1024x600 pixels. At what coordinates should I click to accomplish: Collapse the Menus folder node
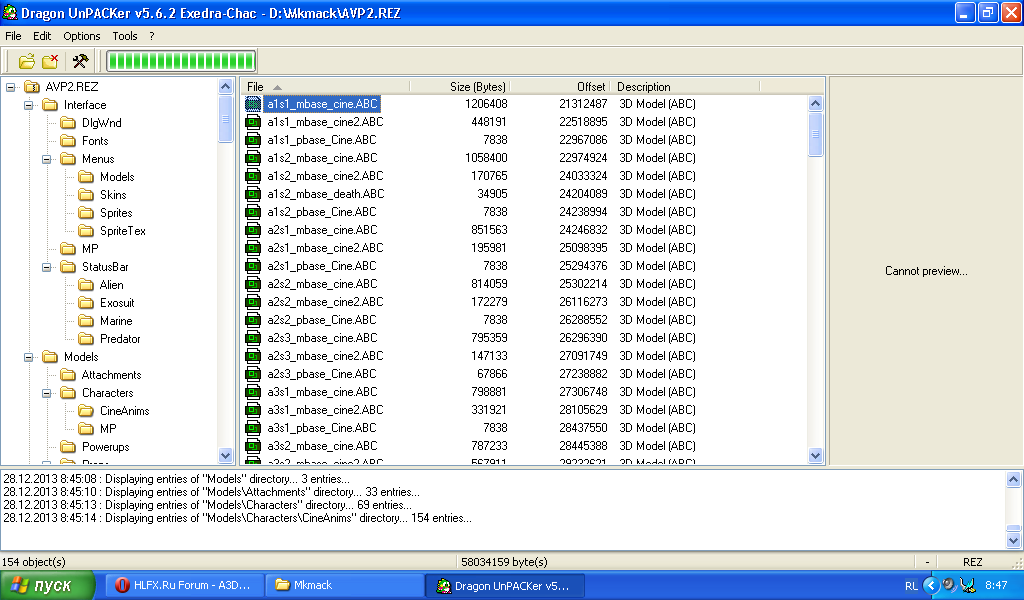coord(46,159)
